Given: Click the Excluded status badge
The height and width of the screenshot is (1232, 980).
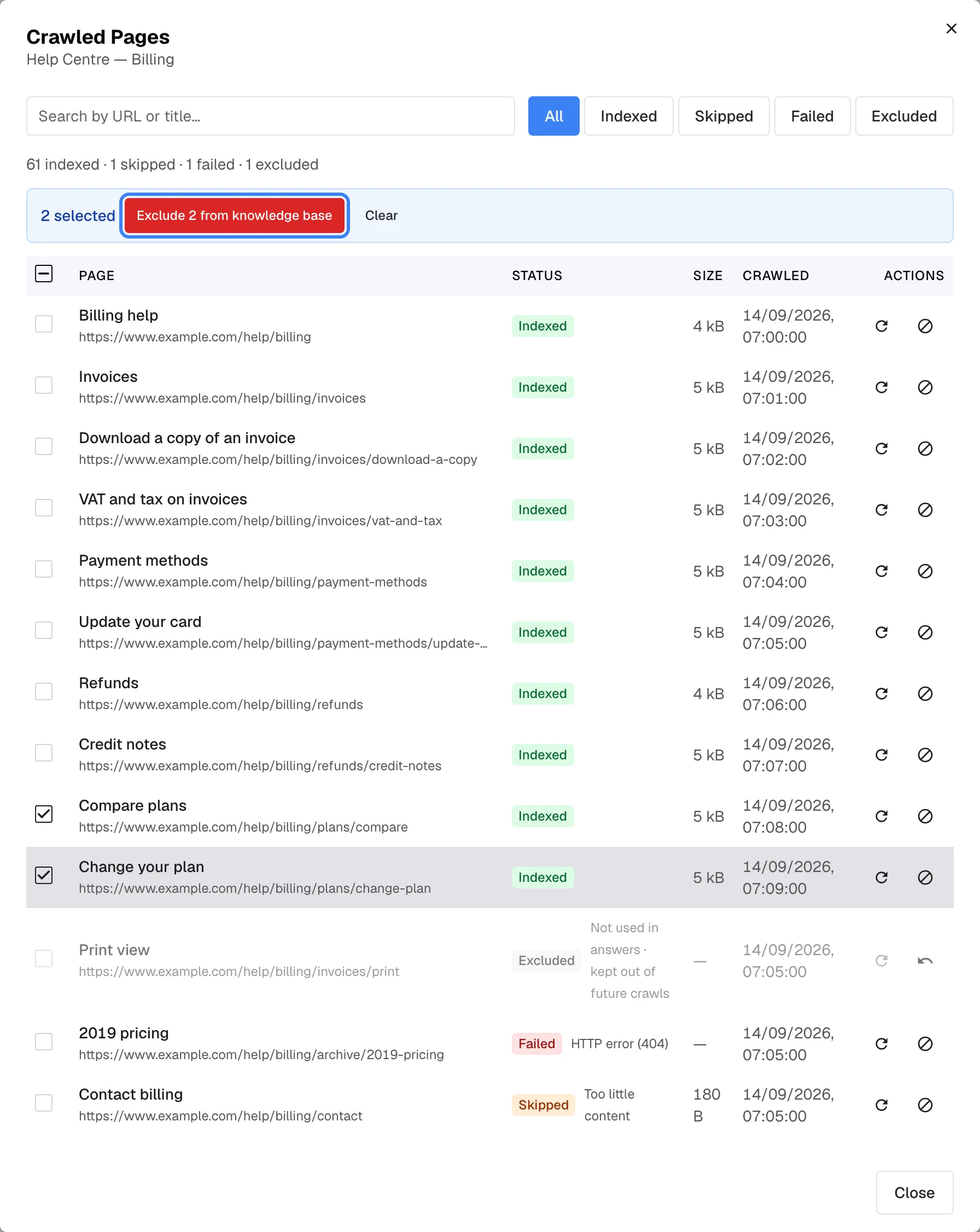Looking at the screenshot, I should 546,961.
